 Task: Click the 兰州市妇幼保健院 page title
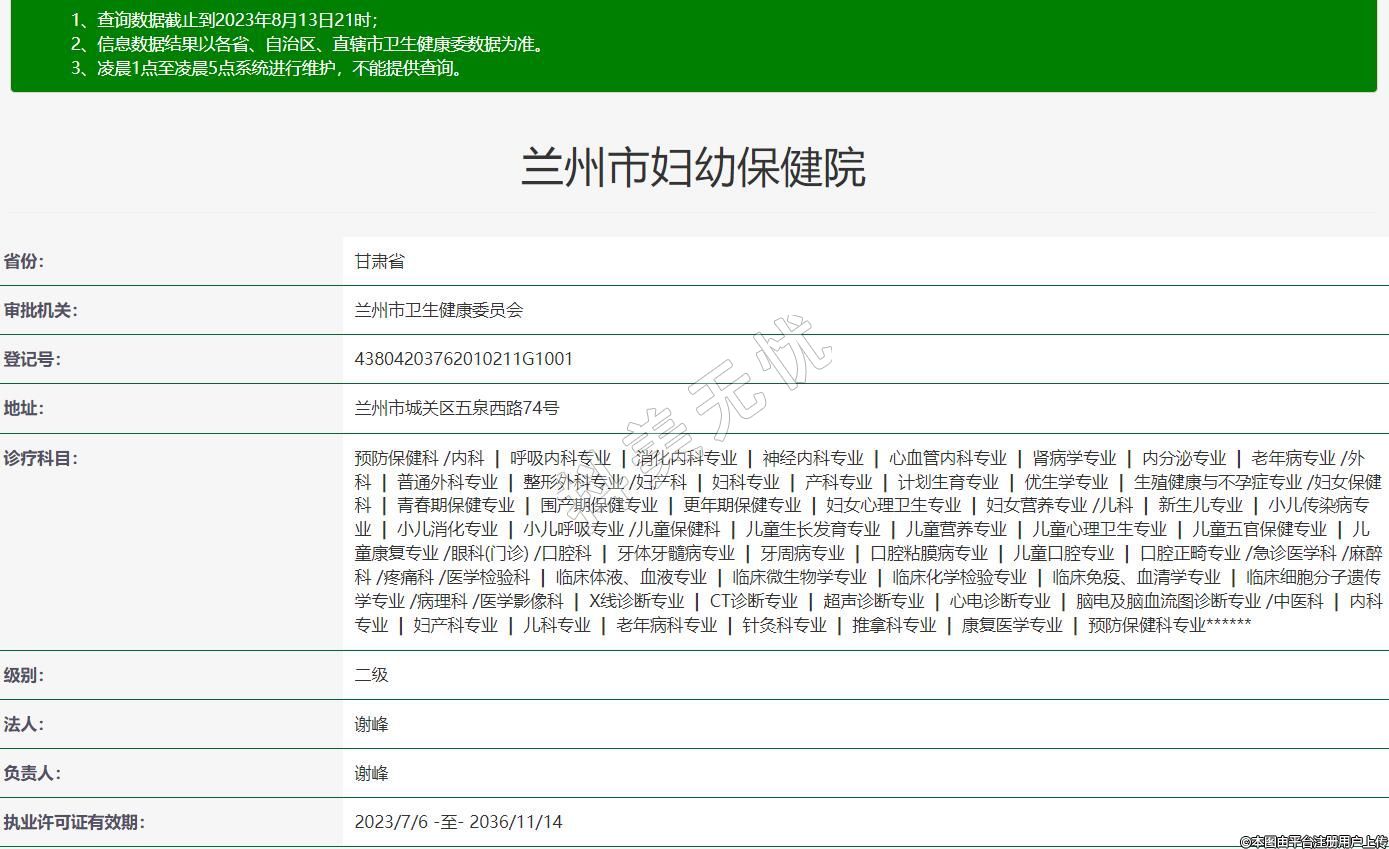(693, 167)
